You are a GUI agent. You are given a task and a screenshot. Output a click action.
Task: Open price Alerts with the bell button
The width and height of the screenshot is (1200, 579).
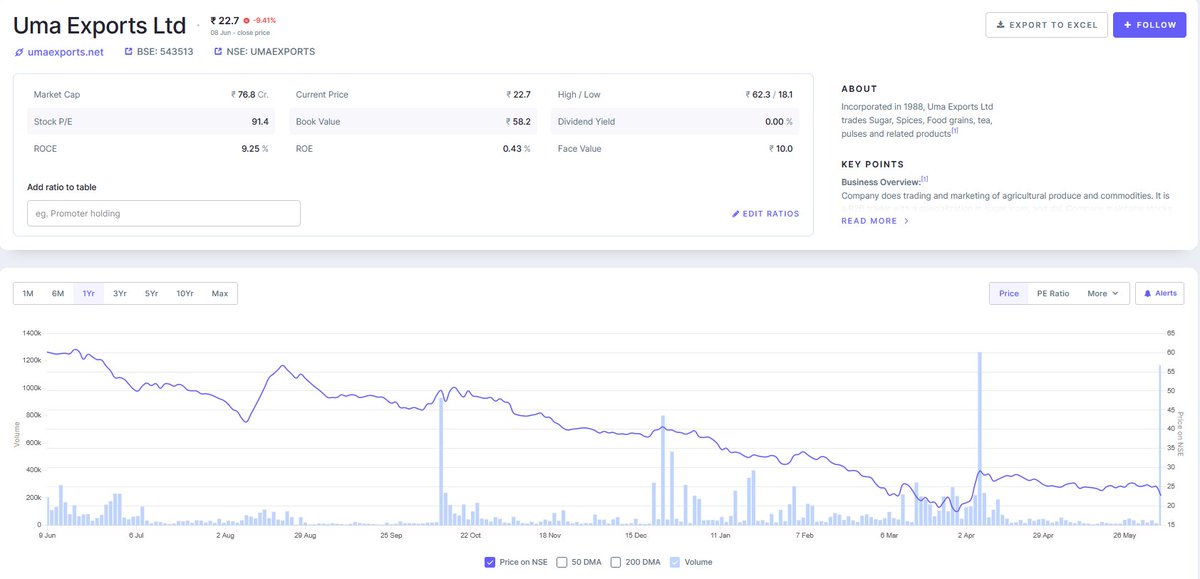click(1160, 293)
